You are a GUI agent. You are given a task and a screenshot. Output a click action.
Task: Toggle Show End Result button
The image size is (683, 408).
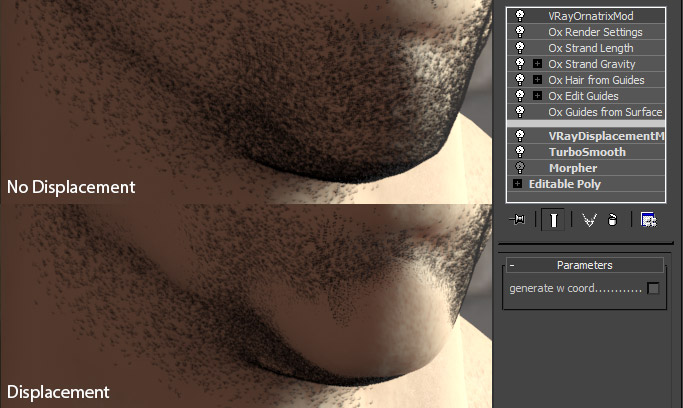coord(551,220)
